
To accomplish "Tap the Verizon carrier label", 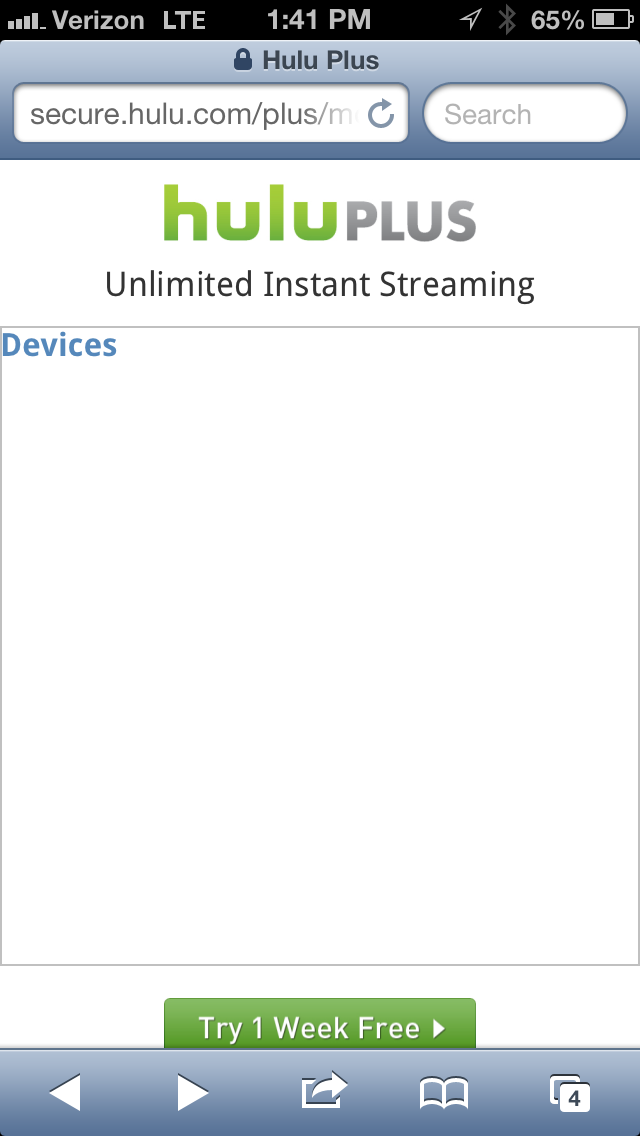I will pyautogui.click(x=98, y=19).
